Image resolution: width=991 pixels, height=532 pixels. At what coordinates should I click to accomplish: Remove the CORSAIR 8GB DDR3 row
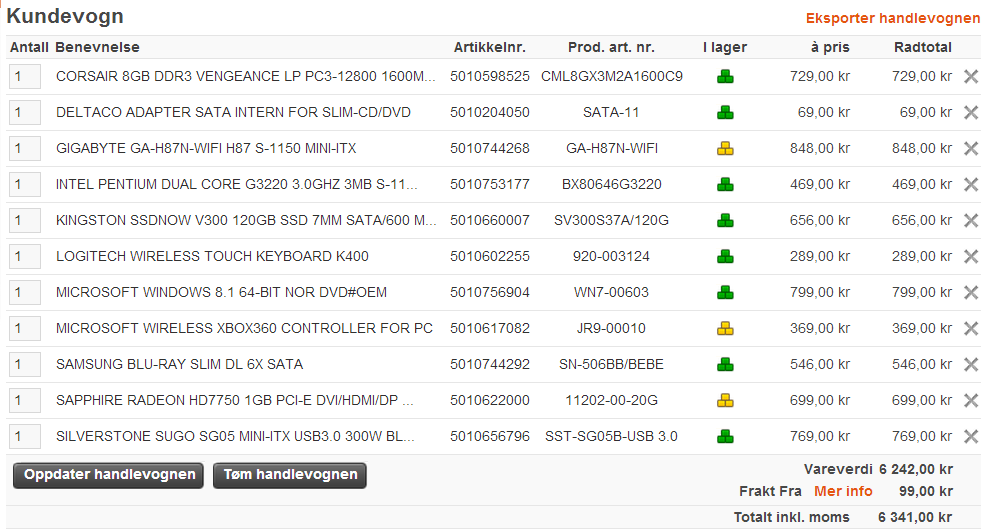pos(971,76)
